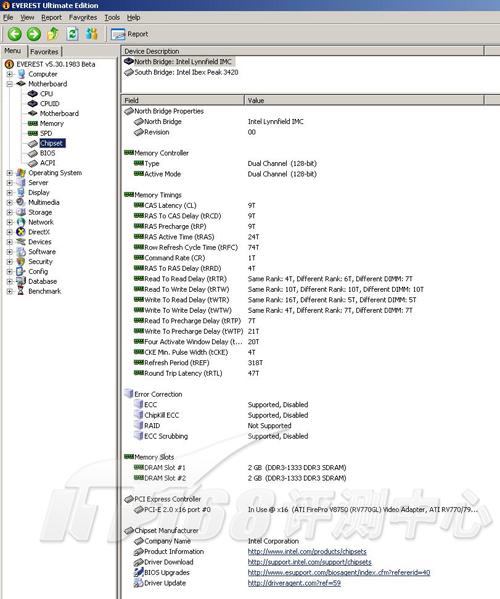Open the File menu

8,18
